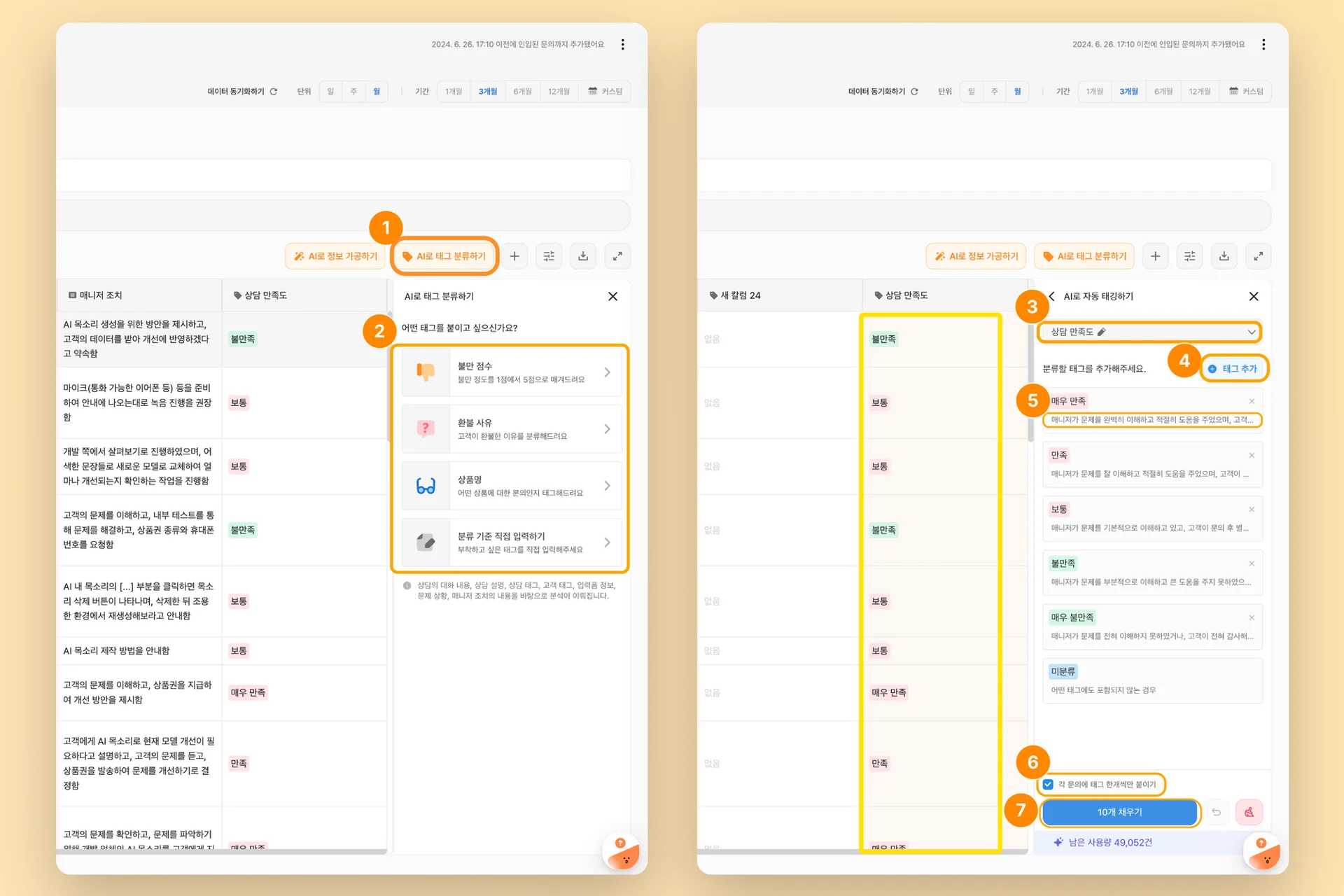The width and height of the screenshot is (1344, 896).
Task: Click the AI로 태그 분류하기 button on left
Action: (x=444, y=256)
